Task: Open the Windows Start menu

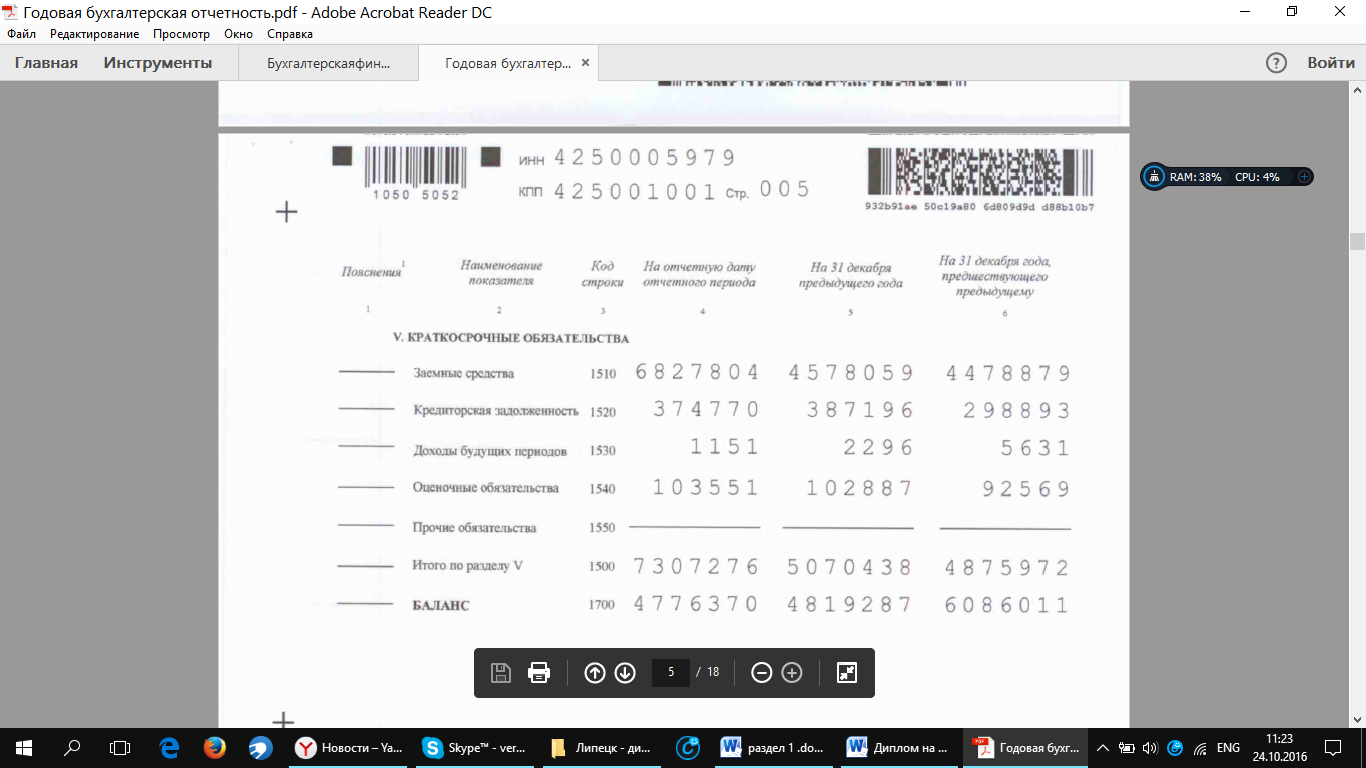Action: tap(23, 748)
